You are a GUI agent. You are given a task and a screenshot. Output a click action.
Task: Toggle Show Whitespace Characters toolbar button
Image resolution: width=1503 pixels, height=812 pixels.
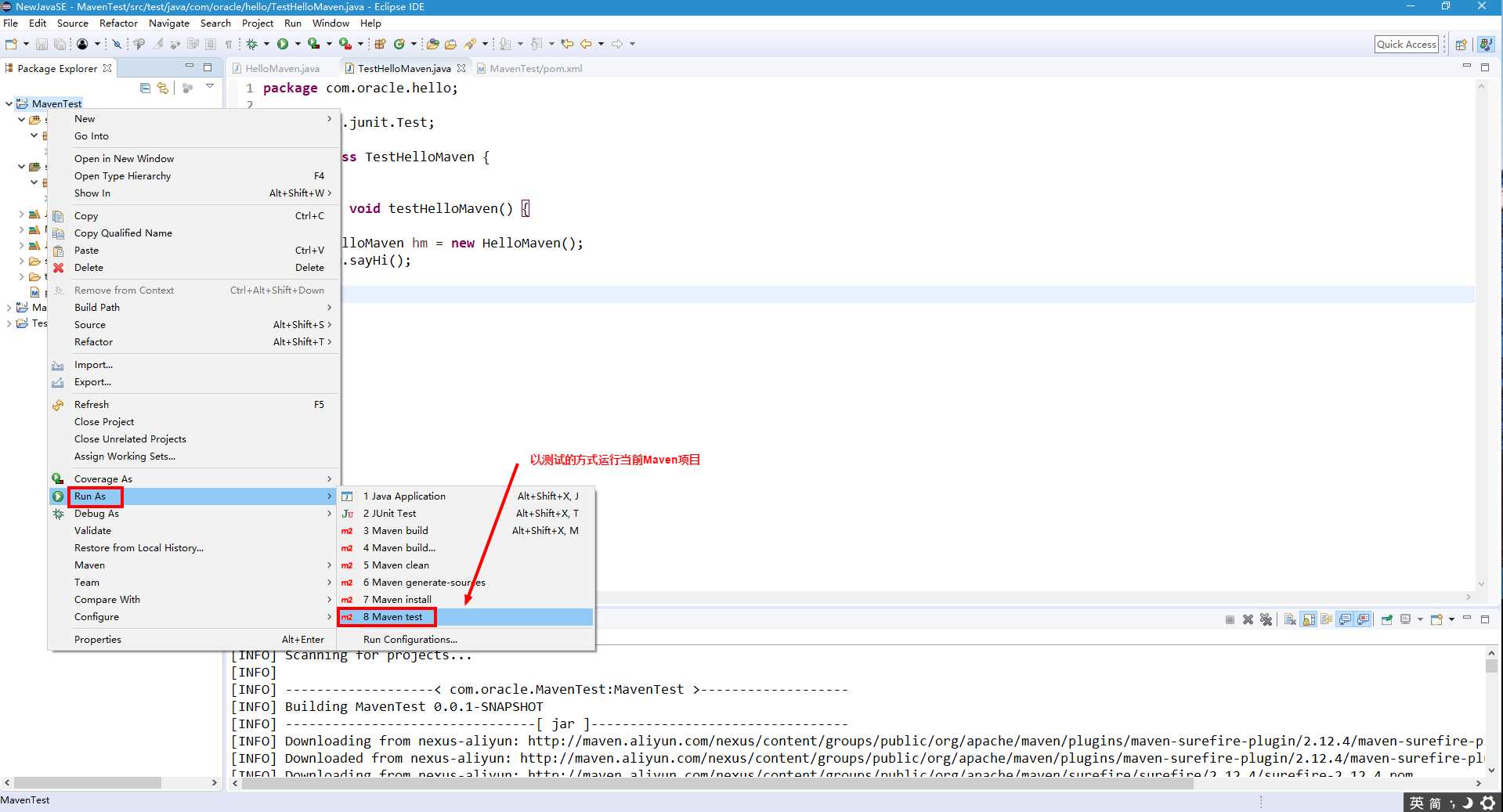click(229, 44)
